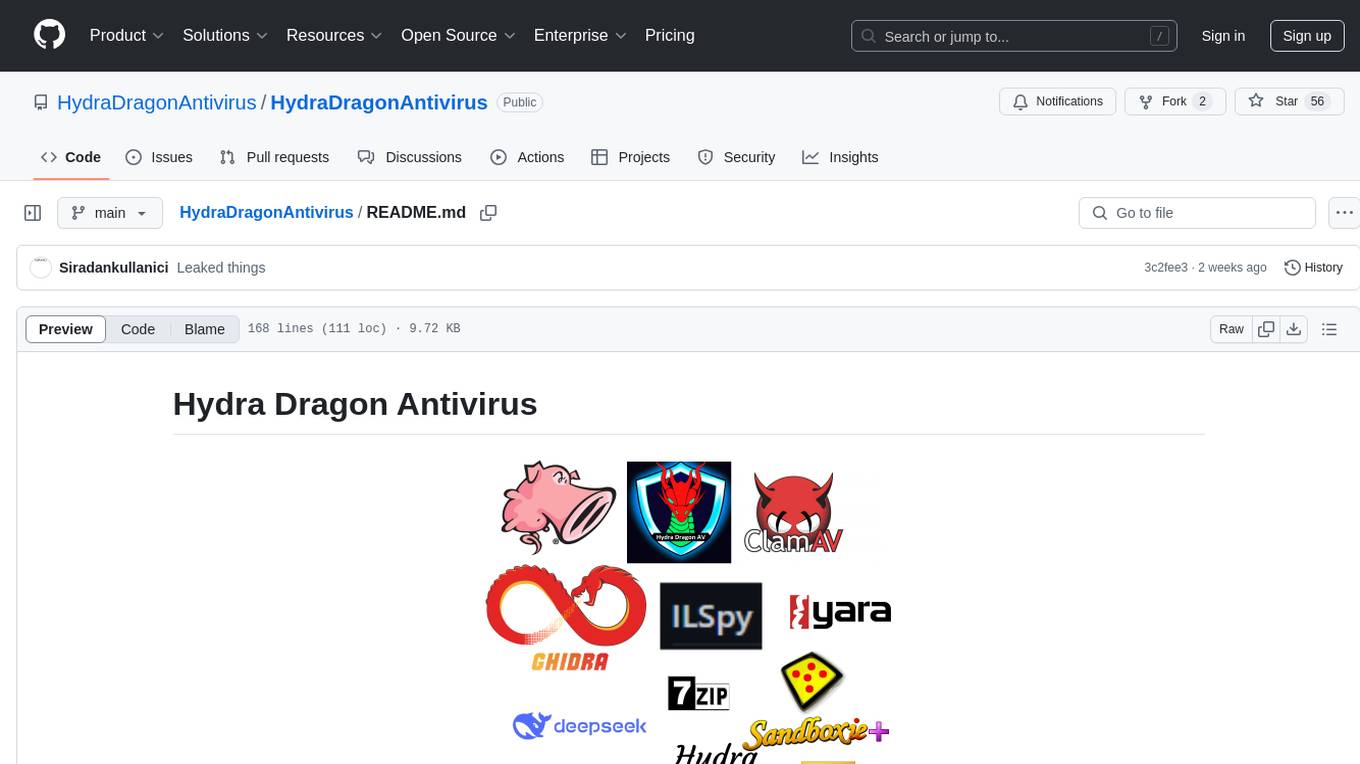Open the GitHub homepage logo

tap(49, 35)
